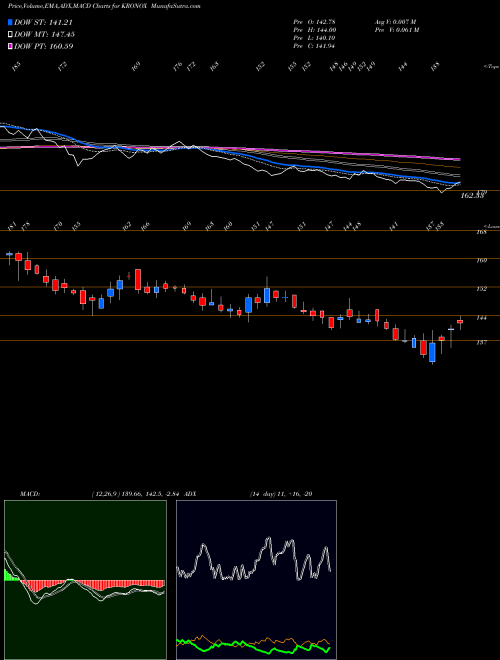
Task: Click the 'ADX' panel label
Action: [x=190, y=494]
